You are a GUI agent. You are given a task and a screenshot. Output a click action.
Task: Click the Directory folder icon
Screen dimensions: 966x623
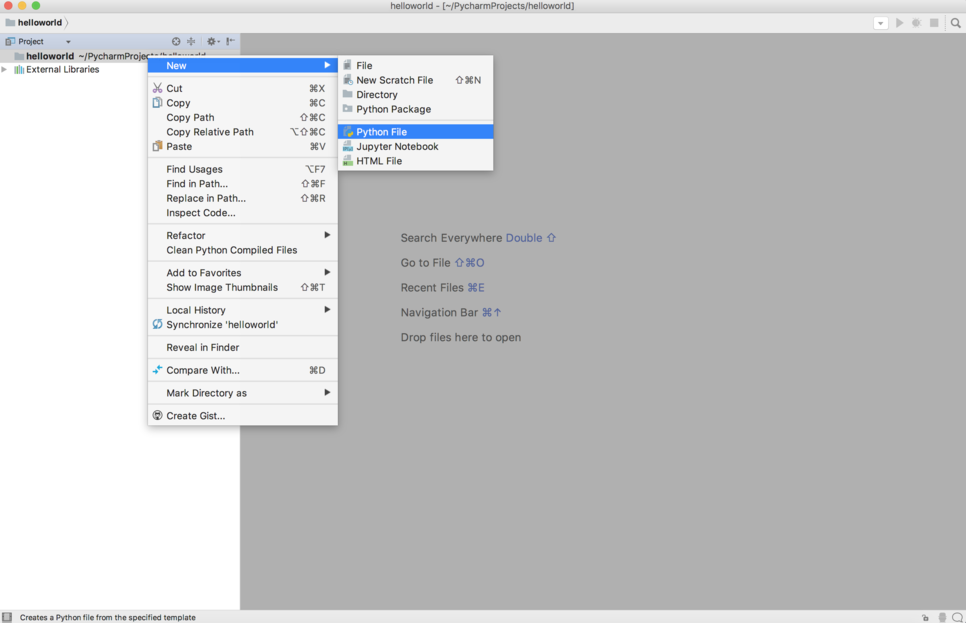click(348, 94)
